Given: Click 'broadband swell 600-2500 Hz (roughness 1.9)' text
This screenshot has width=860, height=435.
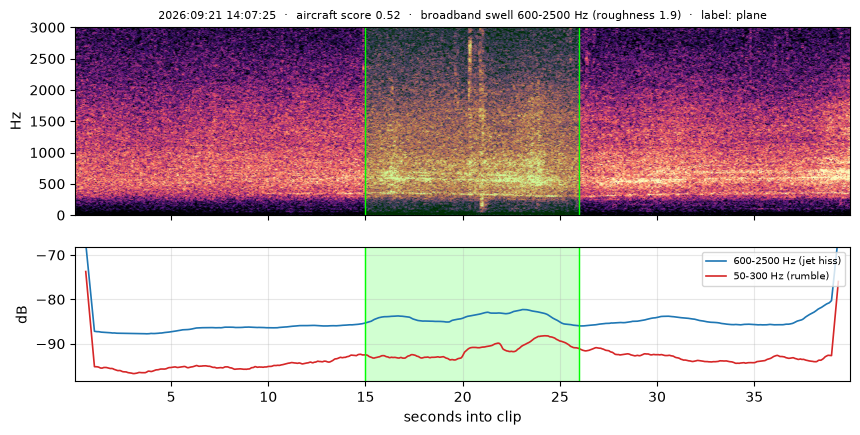Looking at the screenshot, I should click(551, 15).
